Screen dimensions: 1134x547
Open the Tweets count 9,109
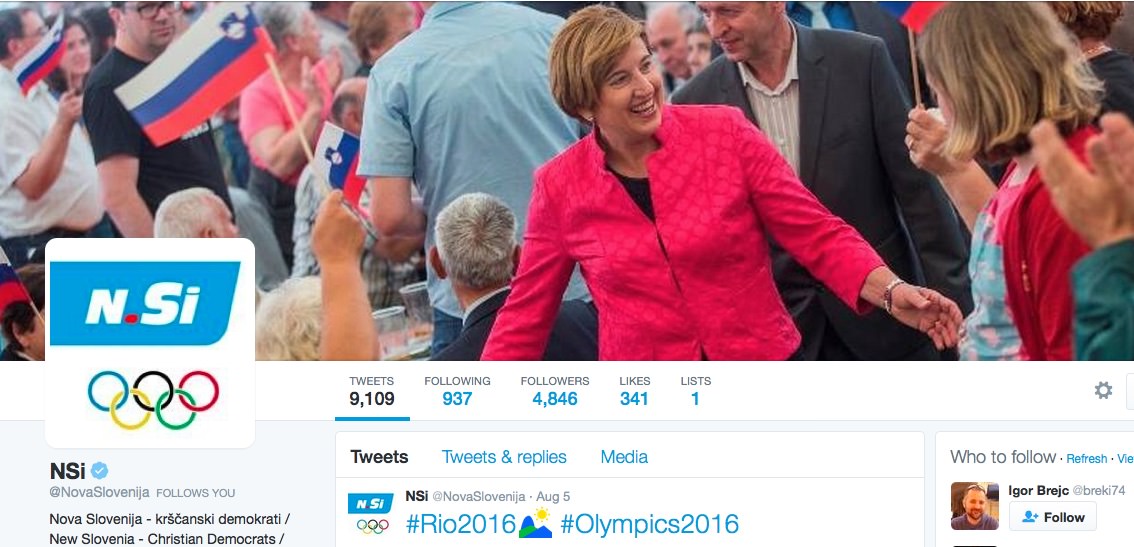coord(372,391)
